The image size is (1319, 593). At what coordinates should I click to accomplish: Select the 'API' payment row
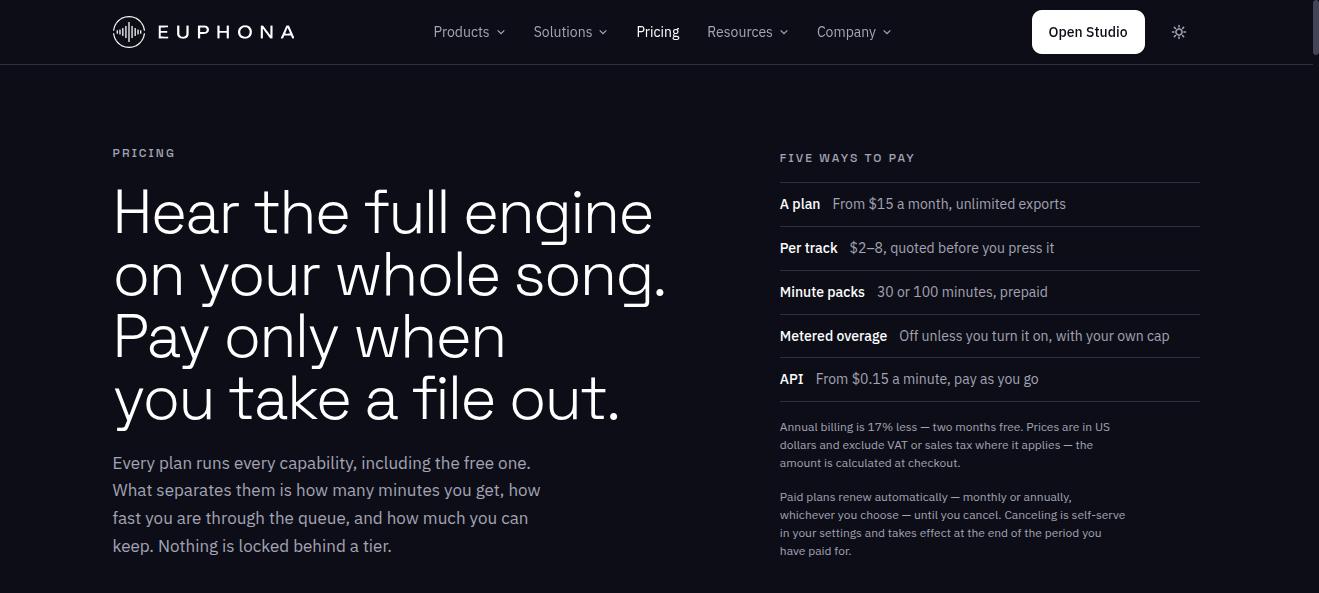tap(989, 379)
